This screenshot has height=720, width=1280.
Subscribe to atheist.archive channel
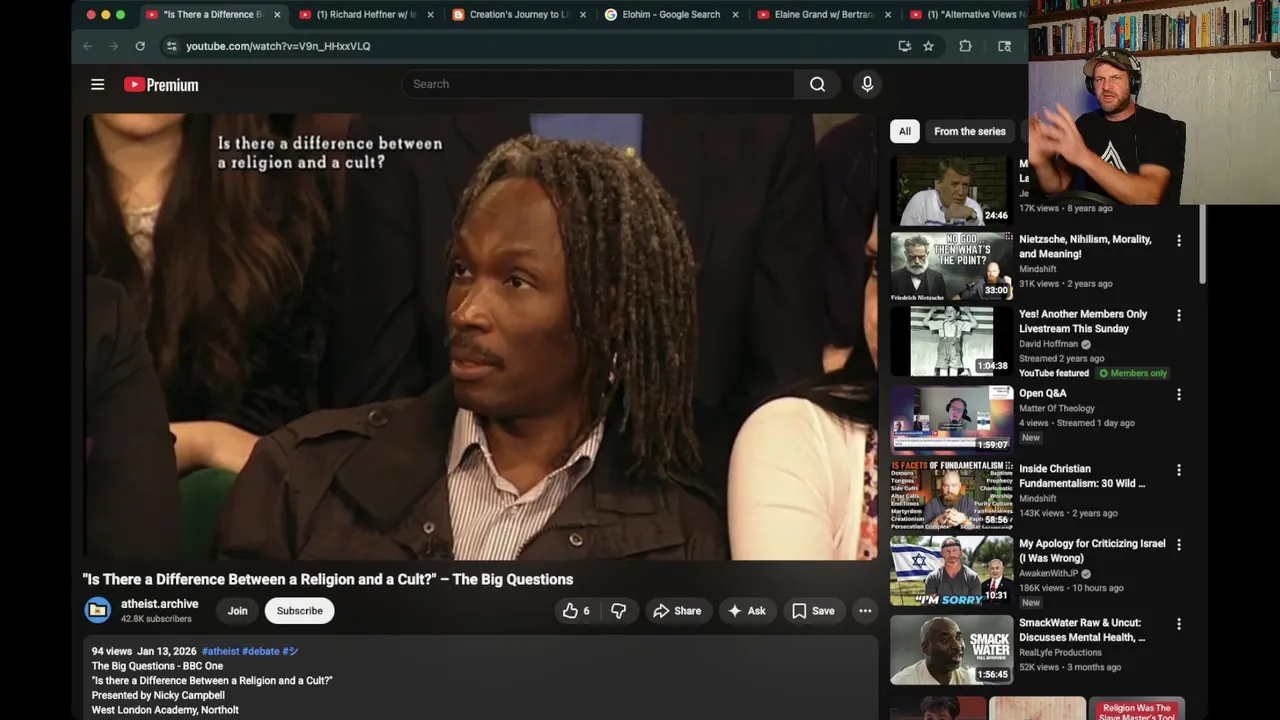[299, 611]
